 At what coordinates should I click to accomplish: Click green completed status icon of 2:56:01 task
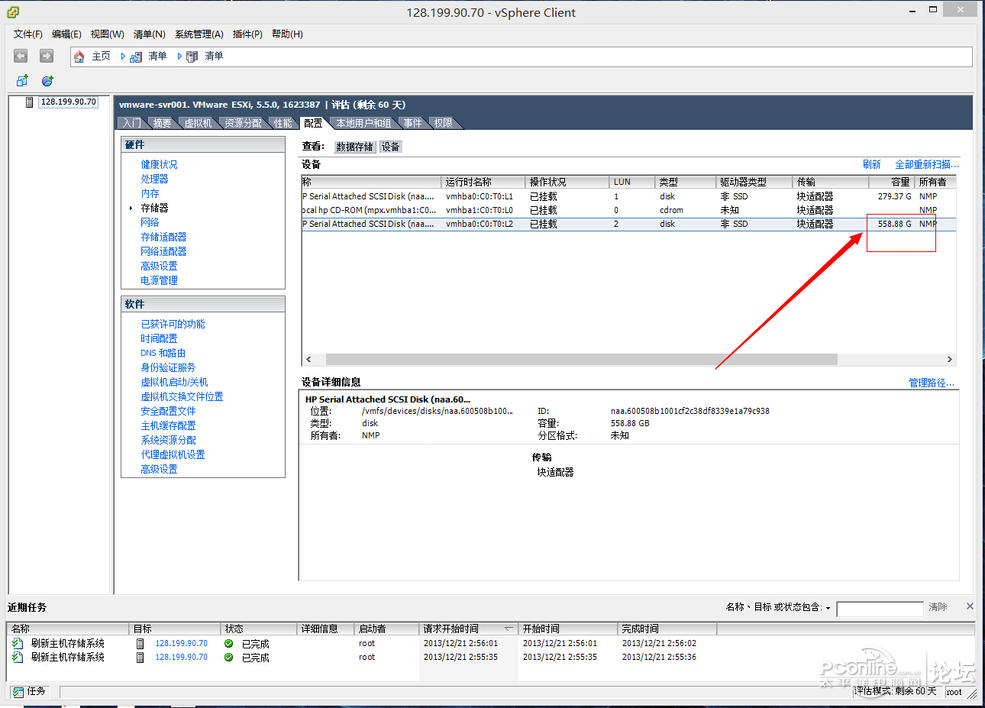coord(229,643)
